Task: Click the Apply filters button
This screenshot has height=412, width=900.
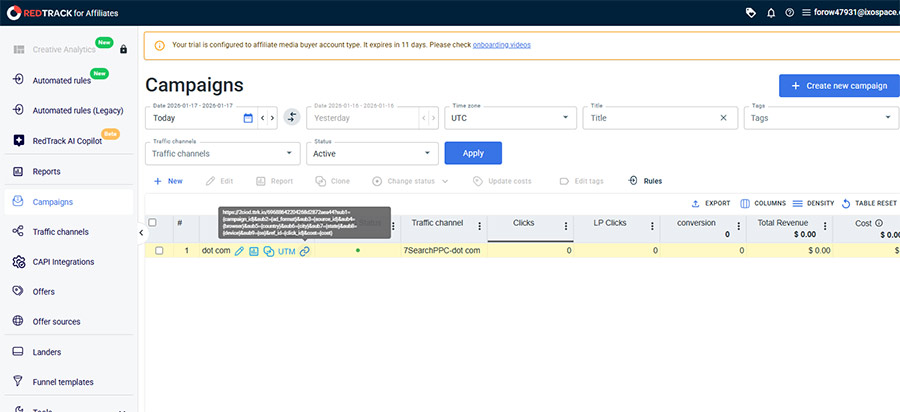Action: click(473, 153)
